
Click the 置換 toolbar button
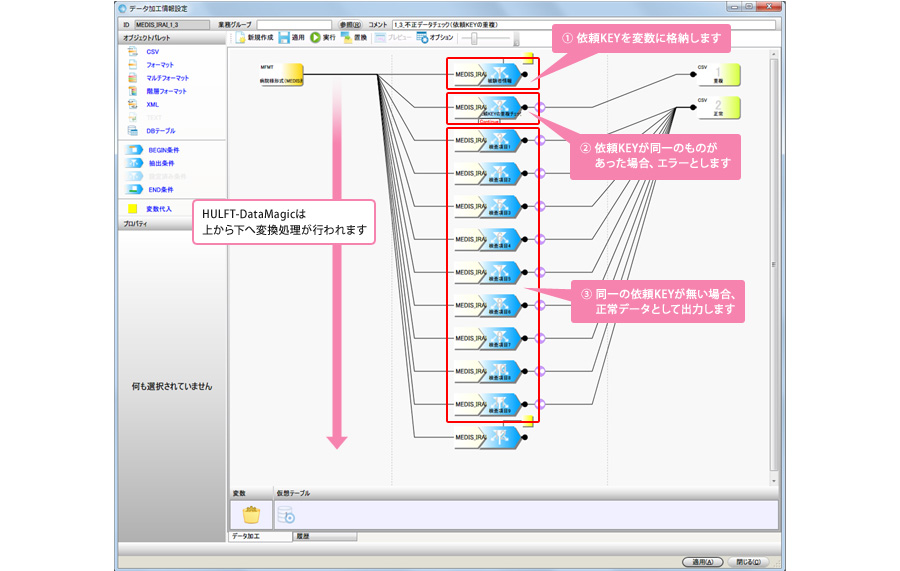(x=353, y=38)
